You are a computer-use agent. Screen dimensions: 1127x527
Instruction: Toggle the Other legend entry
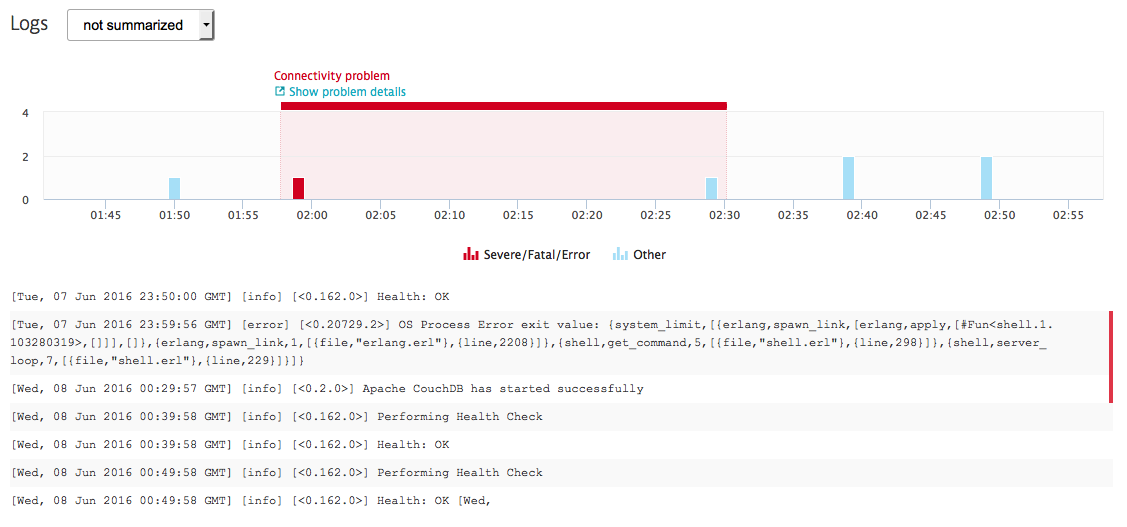point(640,255)
